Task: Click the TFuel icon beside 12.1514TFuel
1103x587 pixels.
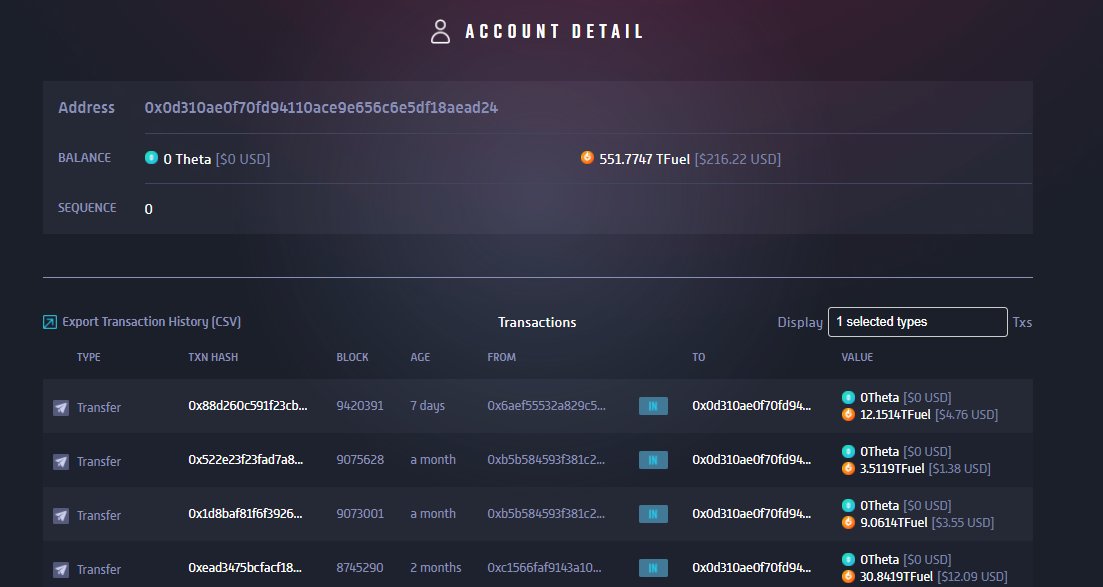Action: (848, 415)
